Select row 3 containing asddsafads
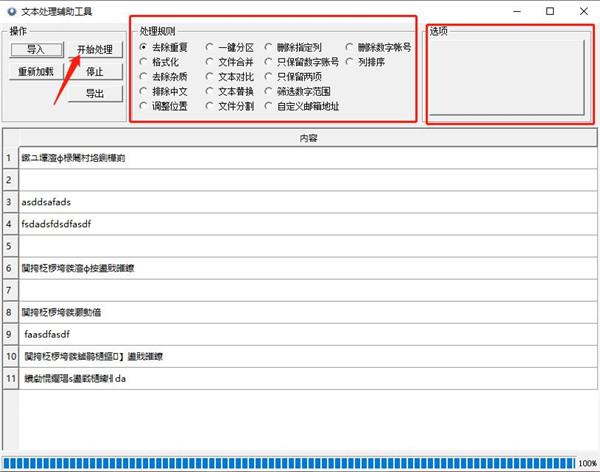Viewport: 600px width, 472px height. coord(300,202)
